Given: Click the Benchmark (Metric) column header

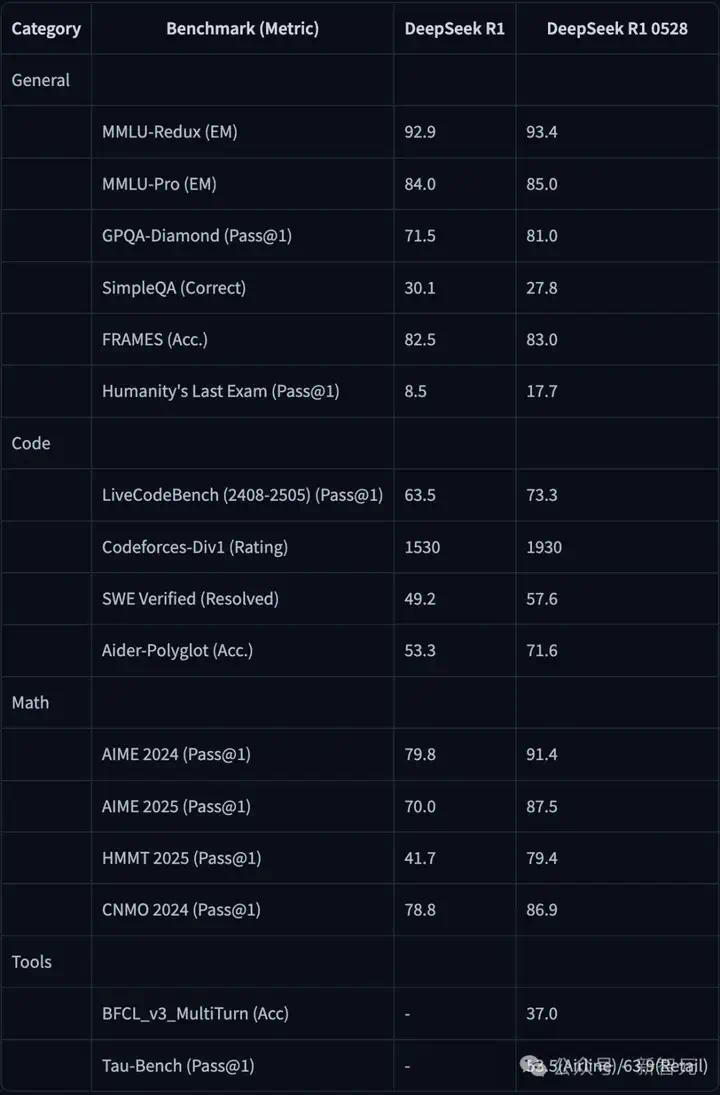Looking at the screenshot, I should (x=242, y=29).
